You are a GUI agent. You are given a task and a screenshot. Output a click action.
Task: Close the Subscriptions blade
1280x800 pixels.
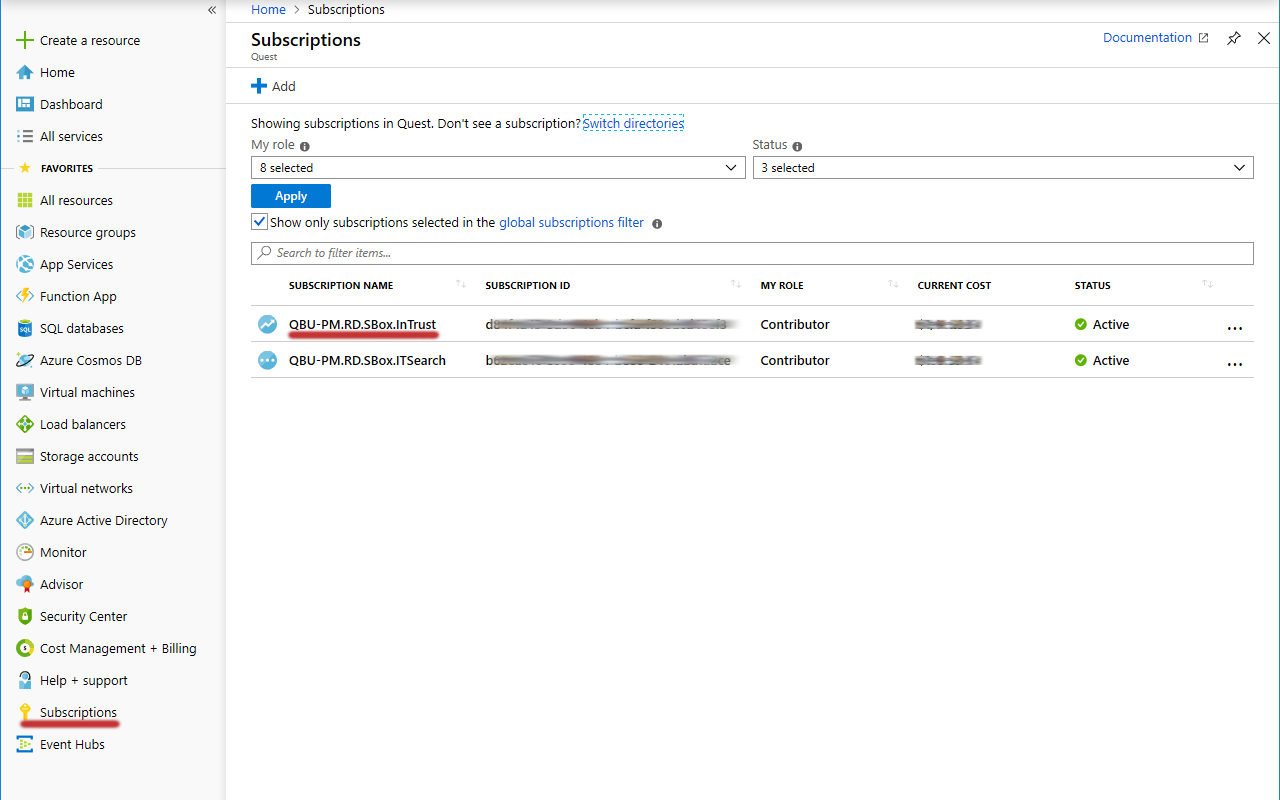tap(1264, 38)
